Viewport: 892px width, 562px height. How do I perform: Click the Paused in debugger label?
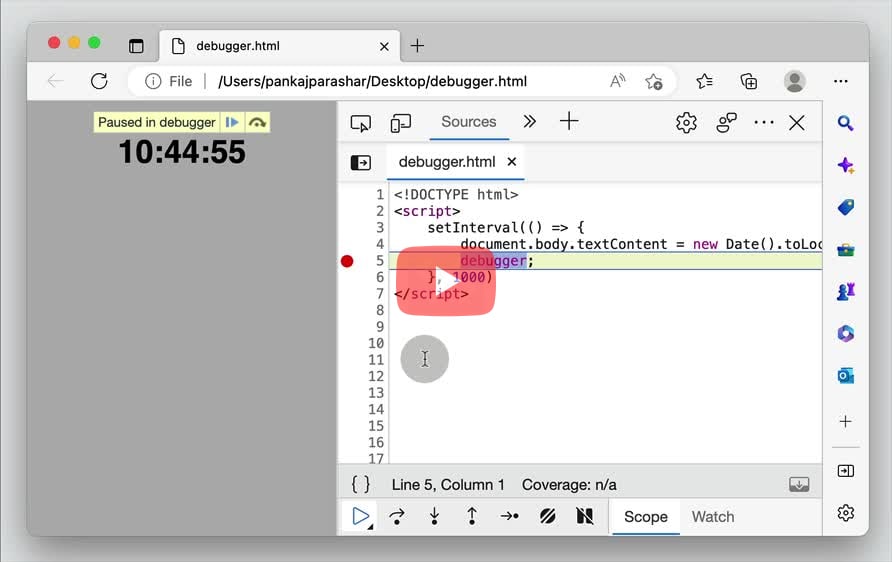pos(156,122)
